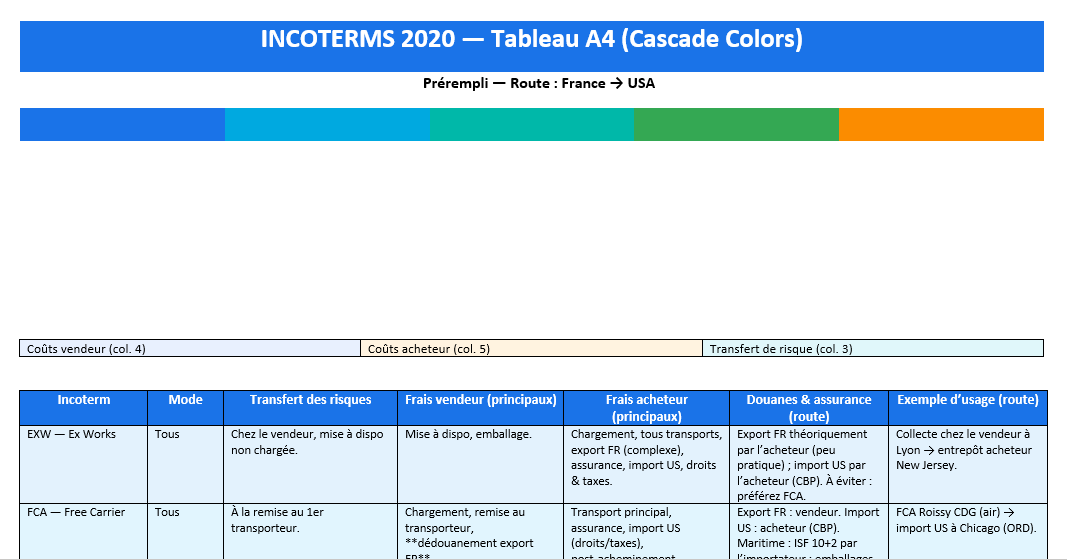Click the "Transfert de risque (col. 3)" legend cell

pos(872,349)
